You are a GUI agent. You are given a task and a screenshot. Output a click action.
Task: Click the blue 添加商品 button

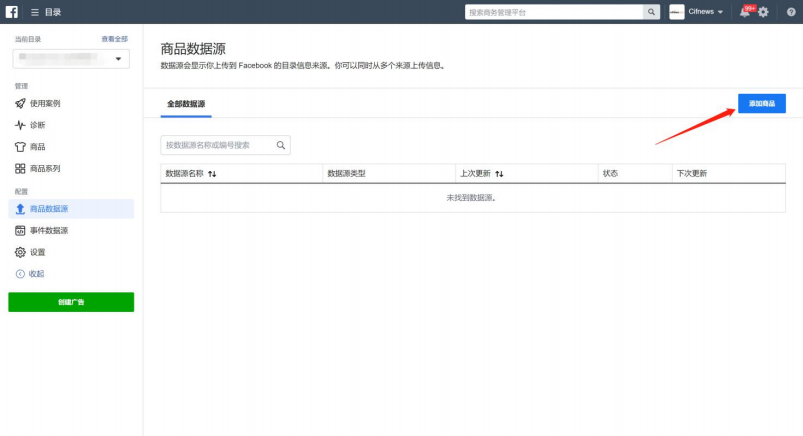click(x=762, y=103)
